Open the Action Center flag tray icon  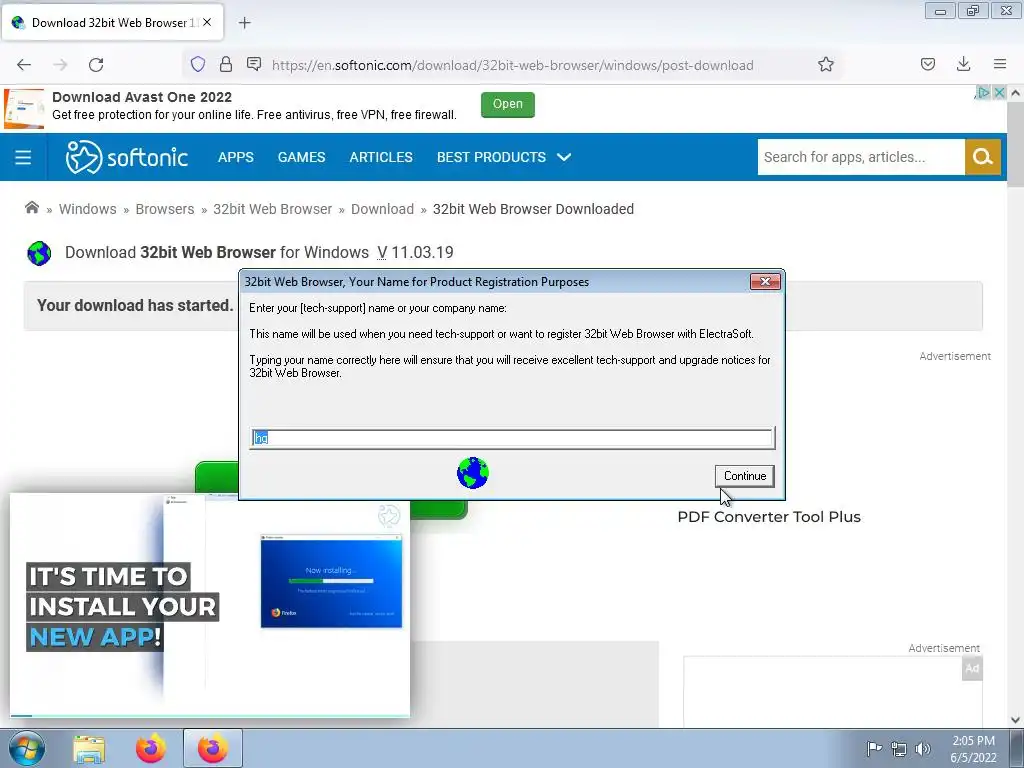click(x=874, y=748)
